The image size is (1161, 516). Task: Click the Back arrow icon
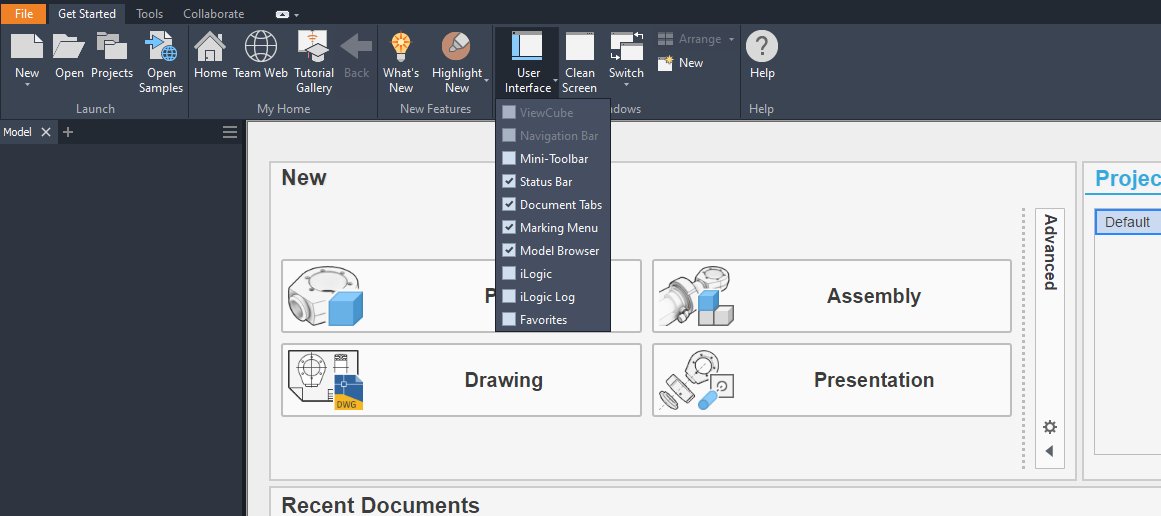click(356, 46)
